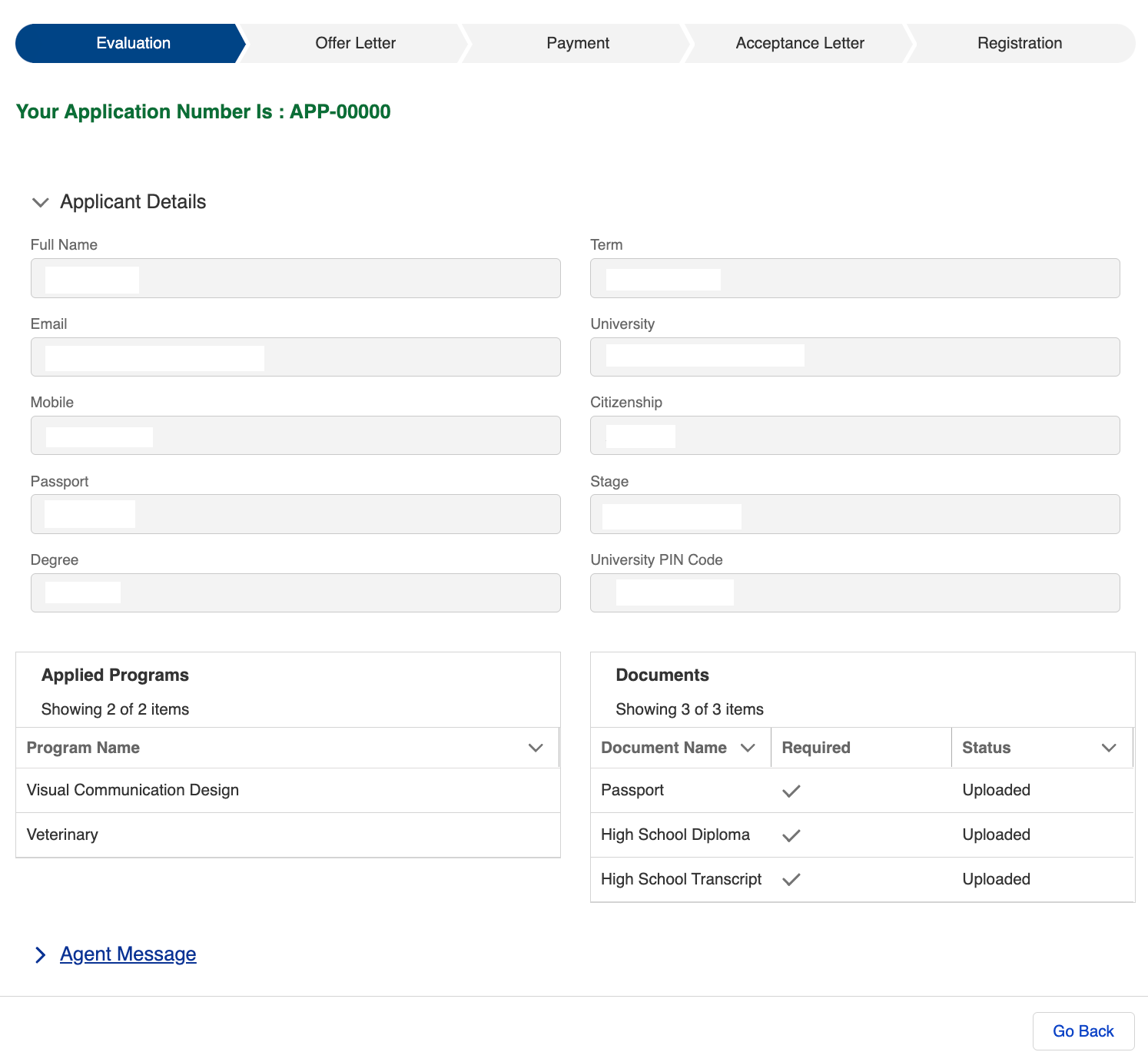Click the Full Name input field

point(296,278)
